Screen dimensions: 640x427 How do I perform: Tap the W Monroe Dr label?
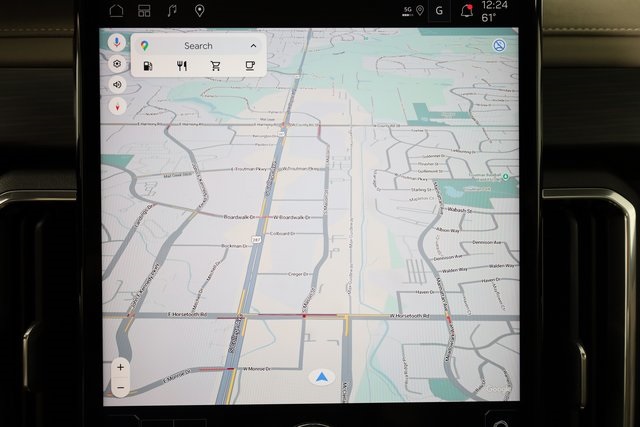[x=257, y=369]
